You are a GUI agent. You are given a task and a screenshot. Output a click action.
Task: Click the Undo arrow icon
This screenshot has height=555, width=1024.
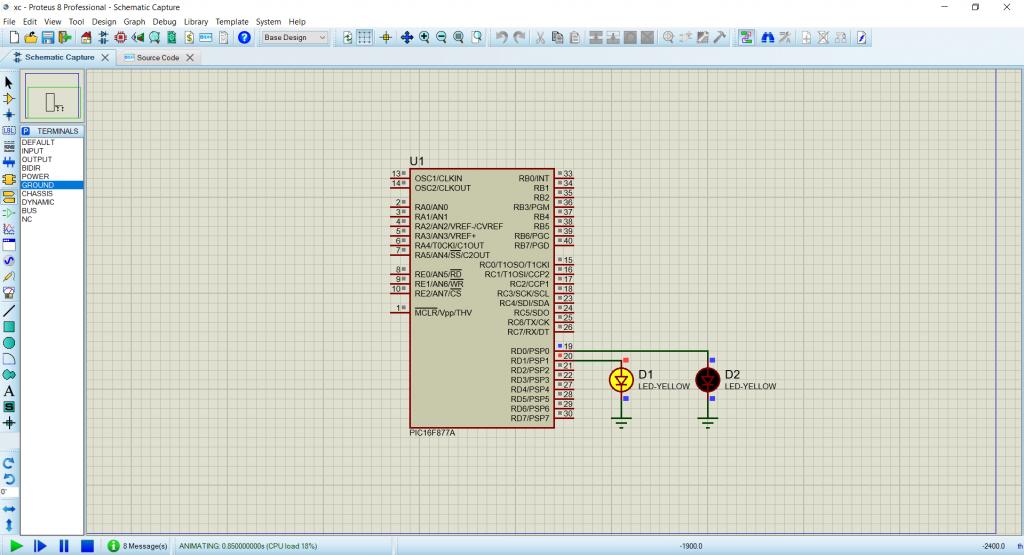[501, 38]
